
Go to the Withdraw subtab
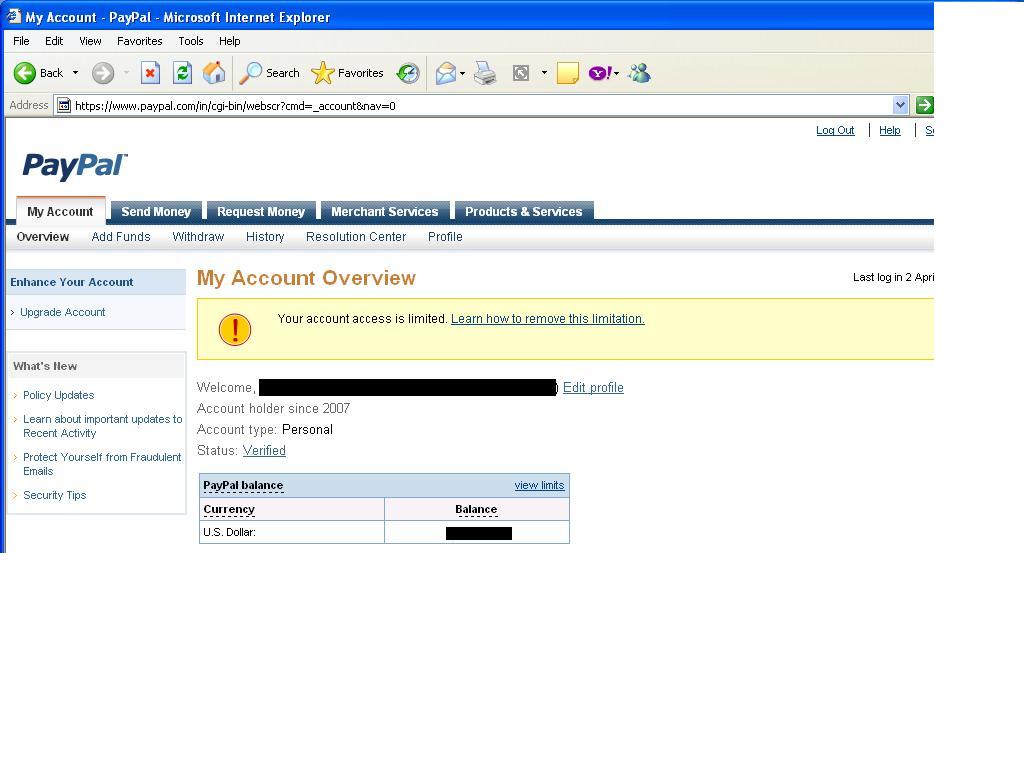[198, 237]
